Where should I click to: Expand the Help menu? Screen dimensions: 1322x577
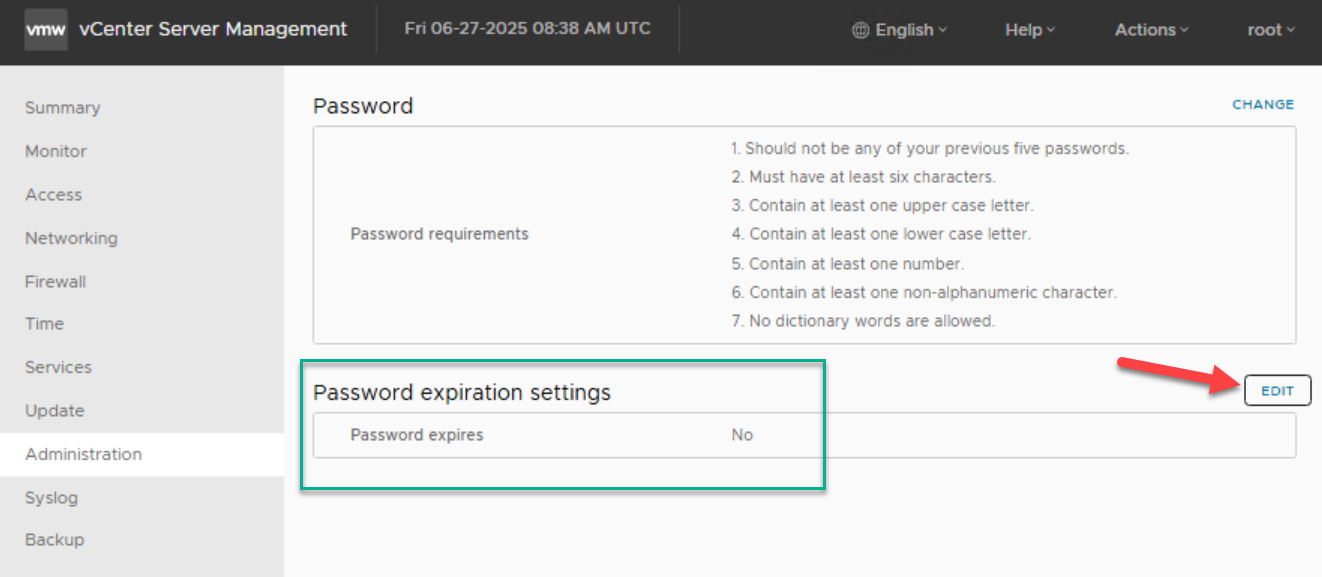point(1030,30)
